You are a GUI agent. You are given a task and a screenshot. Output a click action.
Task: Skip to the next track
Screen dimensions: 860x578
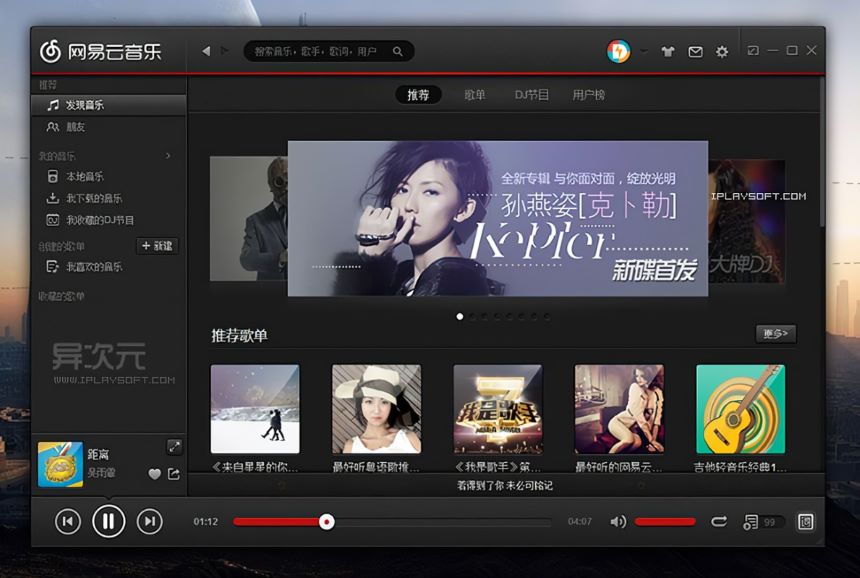point(150,522)
